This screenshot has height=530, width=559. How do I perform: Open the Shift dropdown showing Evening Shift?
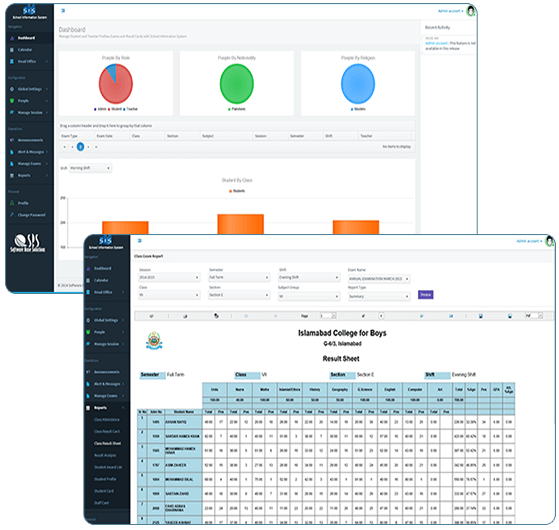[309, 277]
